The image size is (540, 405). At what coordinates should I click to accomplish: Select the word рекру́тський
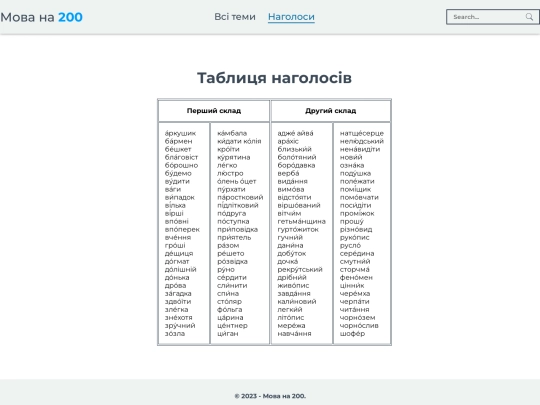(300, 269)
